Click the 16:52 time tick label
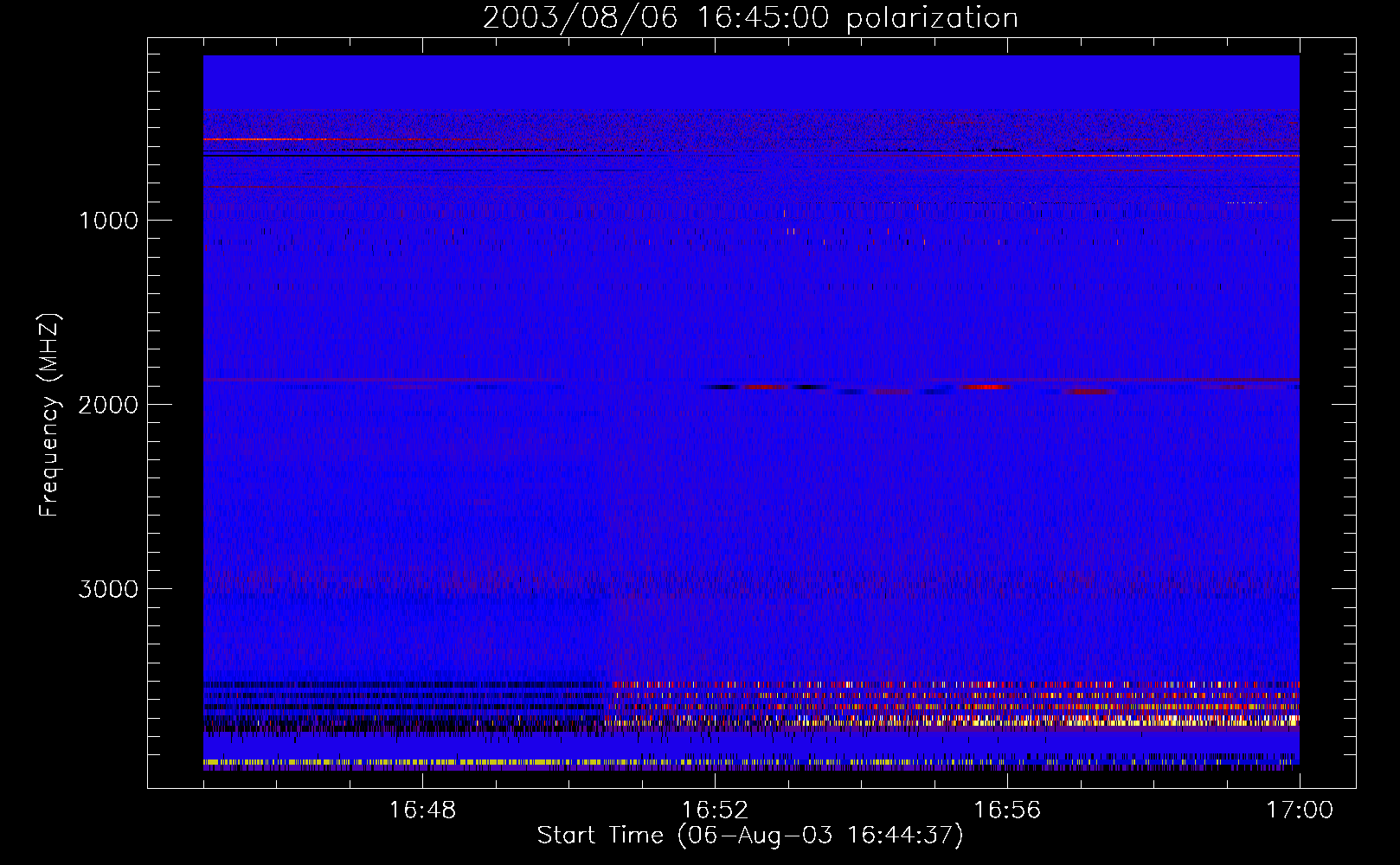The width and height of the screenshot is (1400, 865). pyautogui.click(x=715, y=811)
